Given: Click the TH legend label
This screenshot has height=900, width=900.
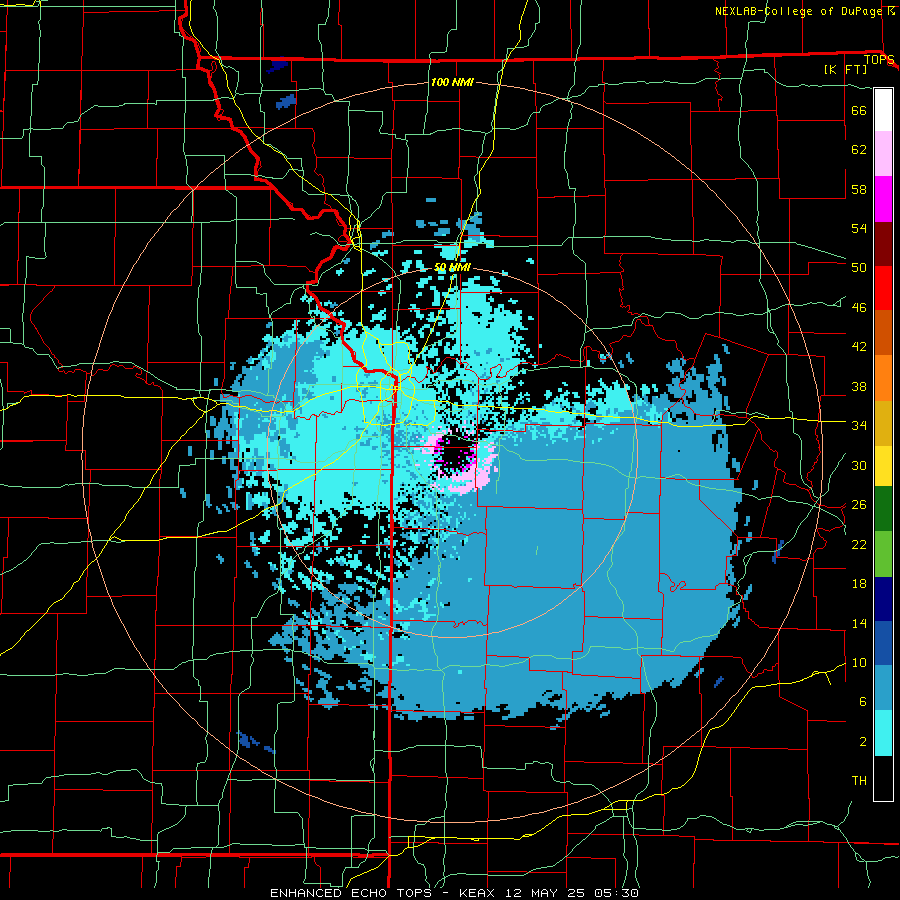Looking at the screenshot, I should [859, 780].
